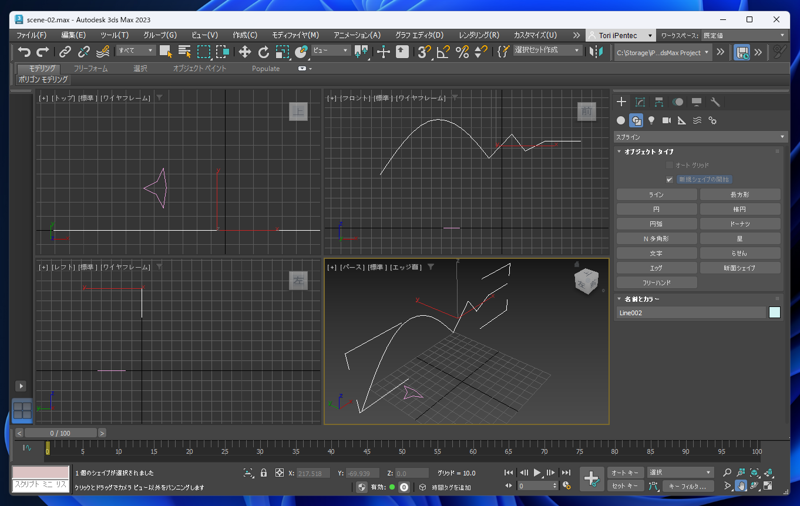Viewport: 800px width, 506px height.
Task: Click the ドーナツ shape button
Action: pos(740,223)
